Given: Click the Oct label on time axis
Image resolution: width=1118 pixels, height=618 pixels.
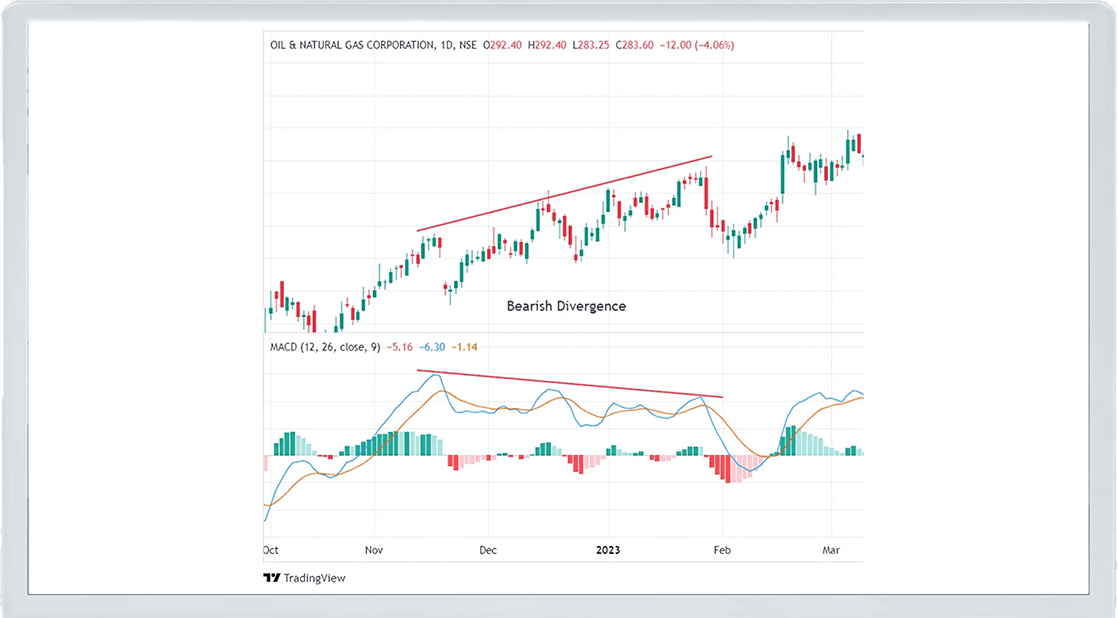Looking at the screenshot, I should tap(271, 550).
